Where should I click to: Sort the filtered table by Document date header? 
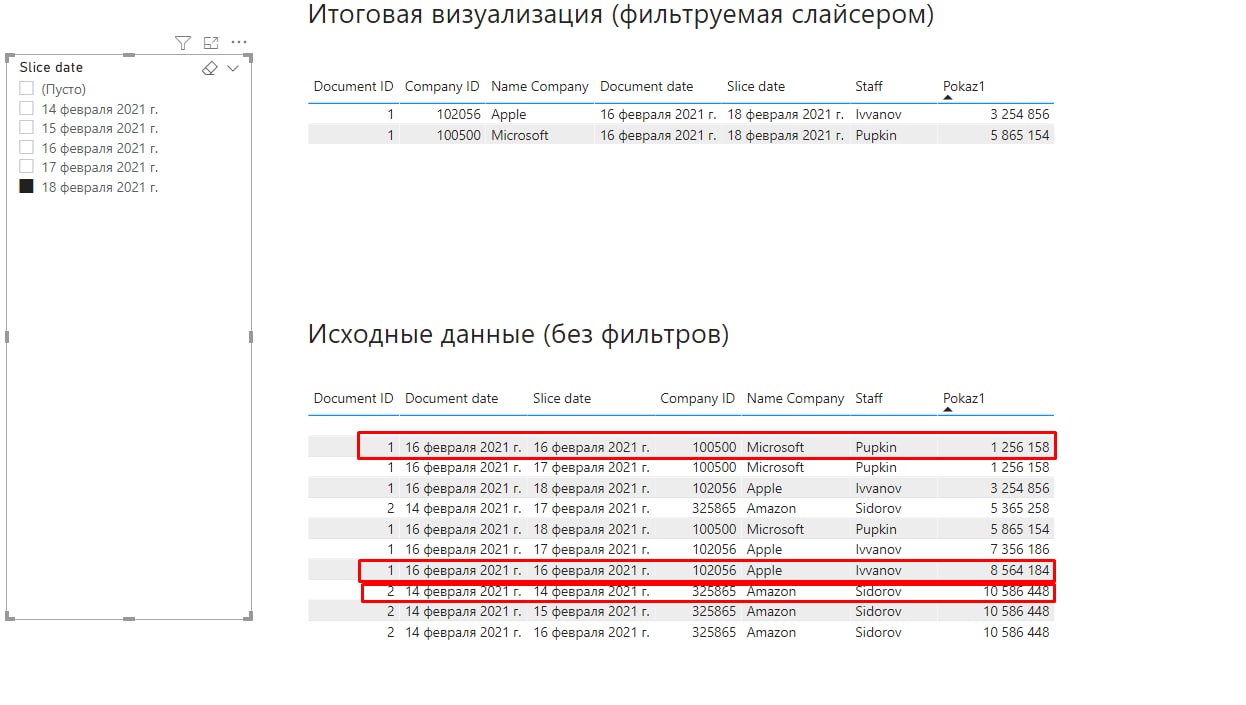(x=646, y=86)
